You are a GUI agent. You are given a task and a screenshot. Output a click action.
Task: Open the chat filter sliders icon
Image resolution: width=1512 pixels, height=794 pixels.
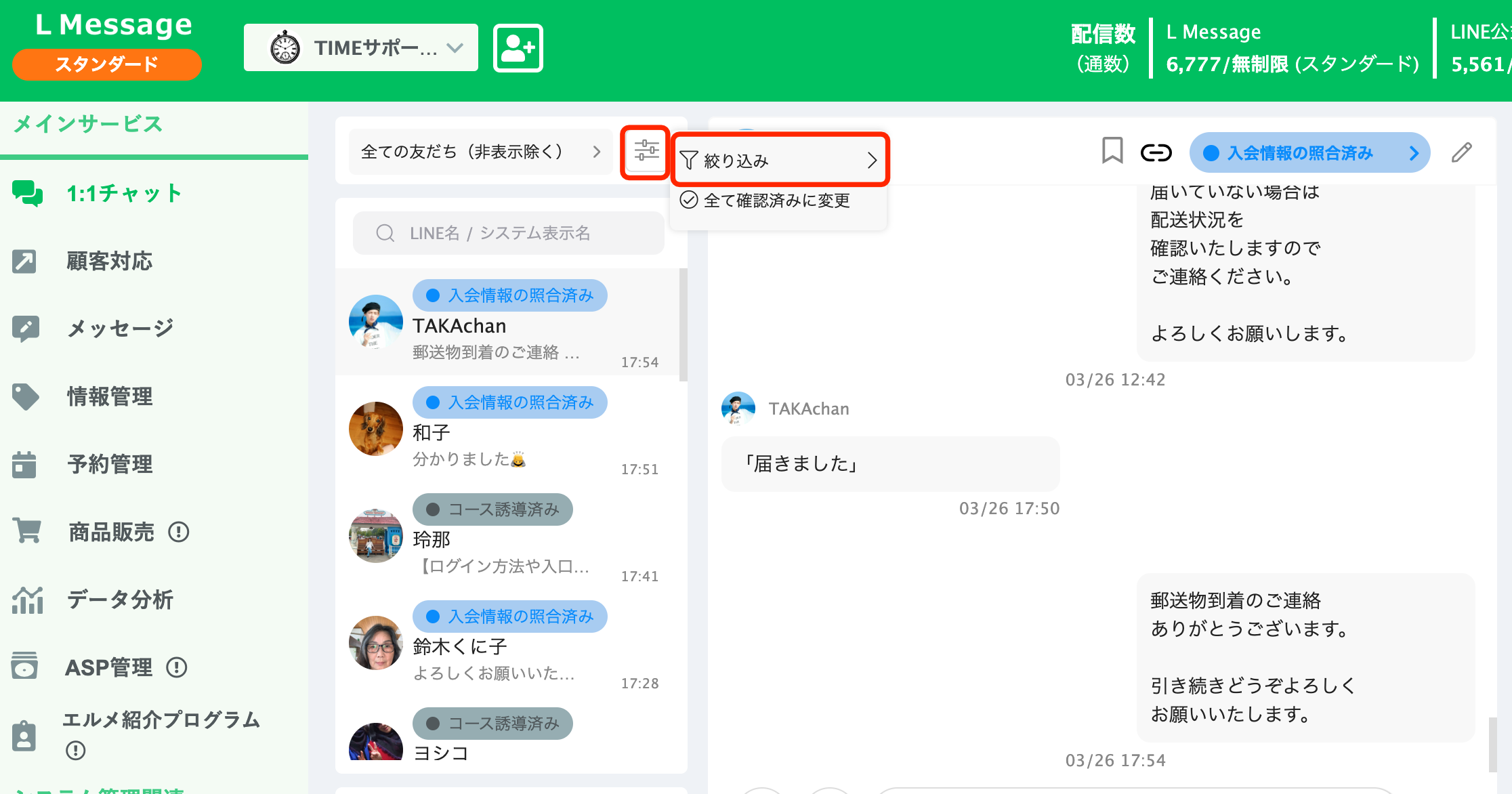click(644, 152)
